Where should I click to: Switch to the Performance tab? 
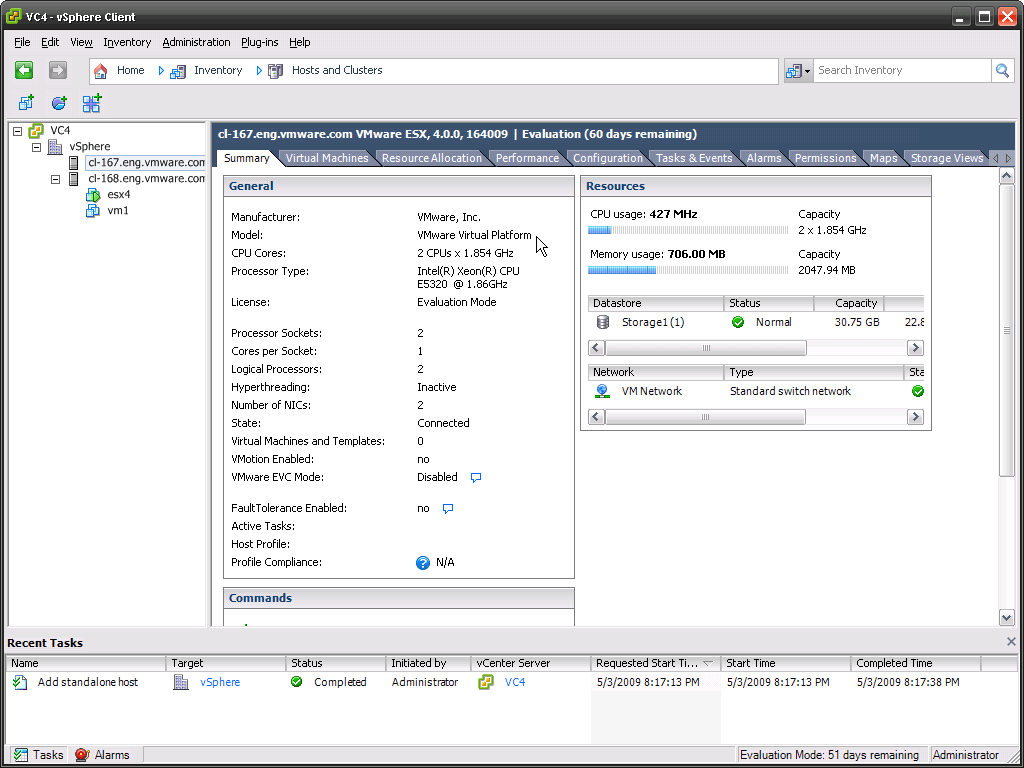point(527,158)
